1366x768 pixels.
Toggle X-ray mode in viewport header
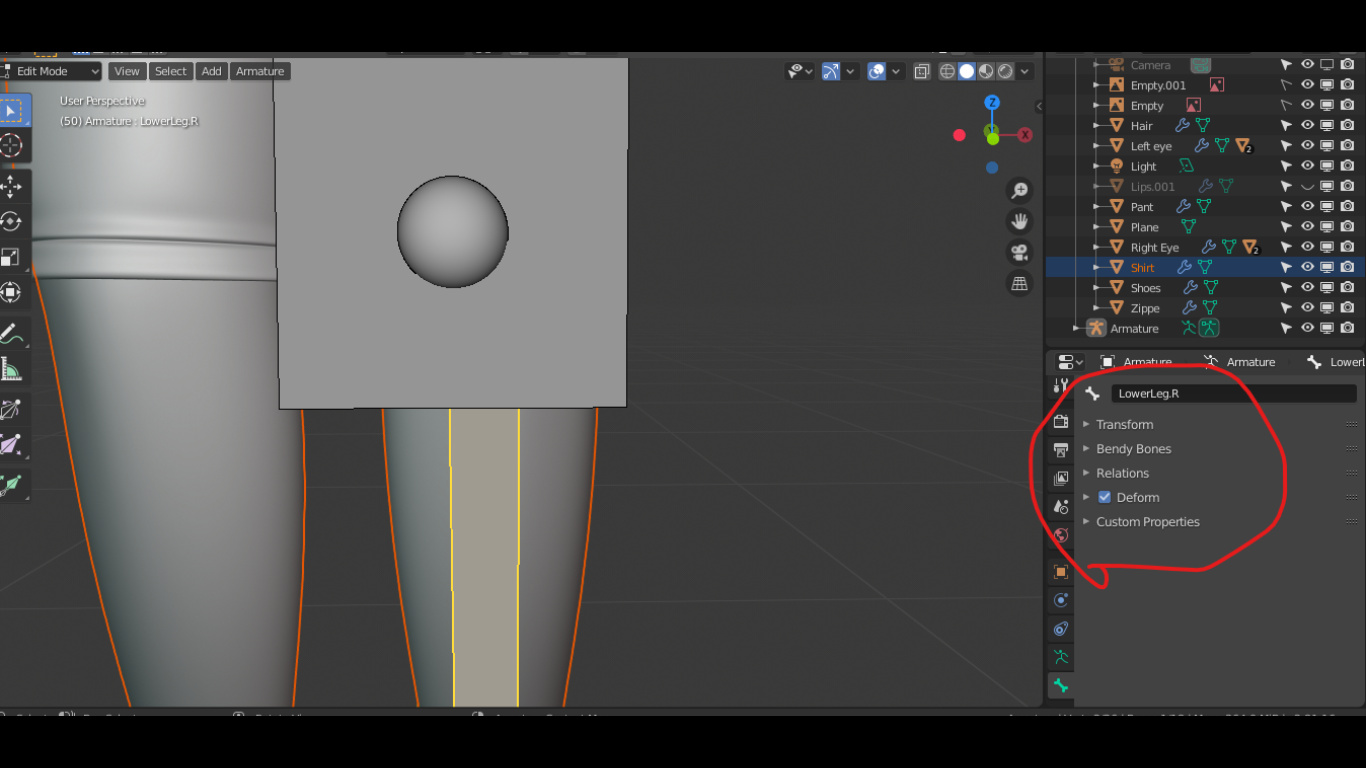click(921, 71)
